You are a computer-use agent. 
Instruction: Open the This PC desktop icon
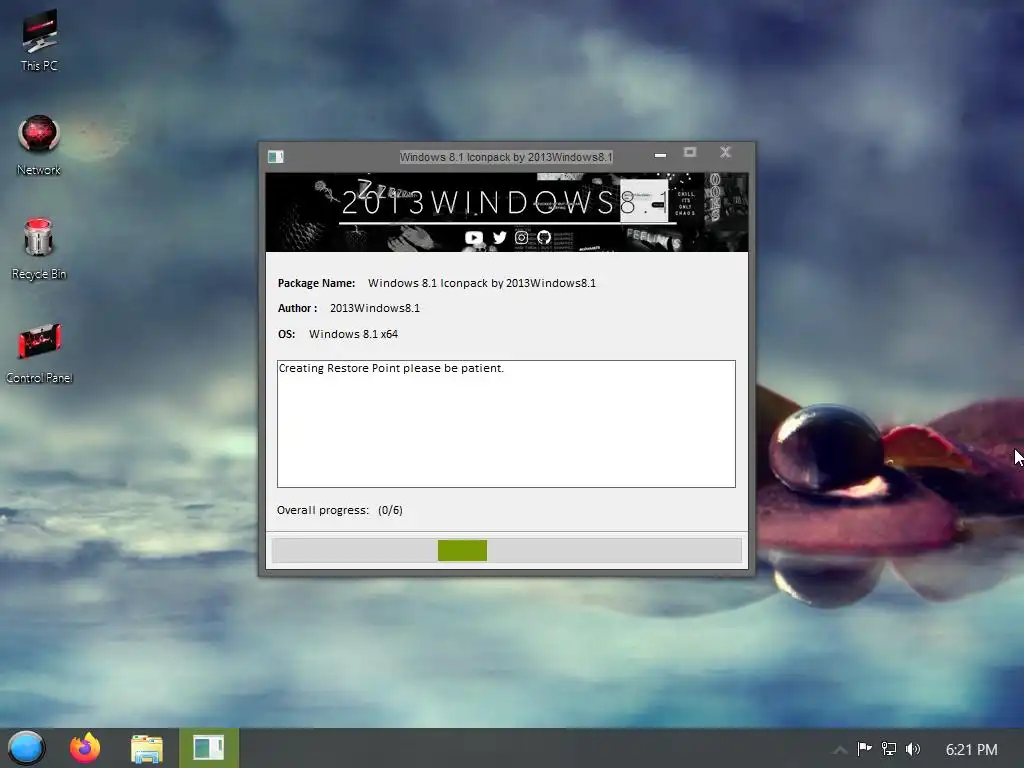pos(39,40)
